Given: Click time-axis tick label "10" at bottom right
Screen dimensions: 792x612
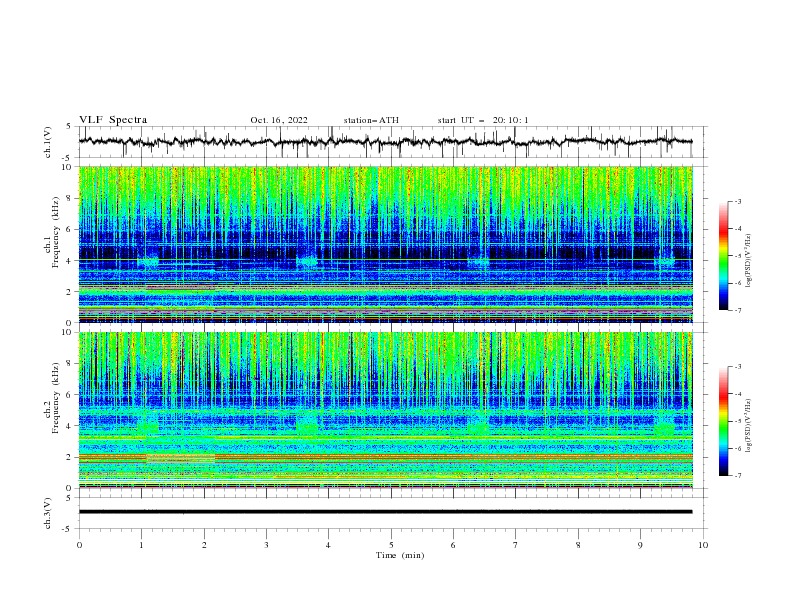Looking at the screenshot, I should click(x=703, y=545).
